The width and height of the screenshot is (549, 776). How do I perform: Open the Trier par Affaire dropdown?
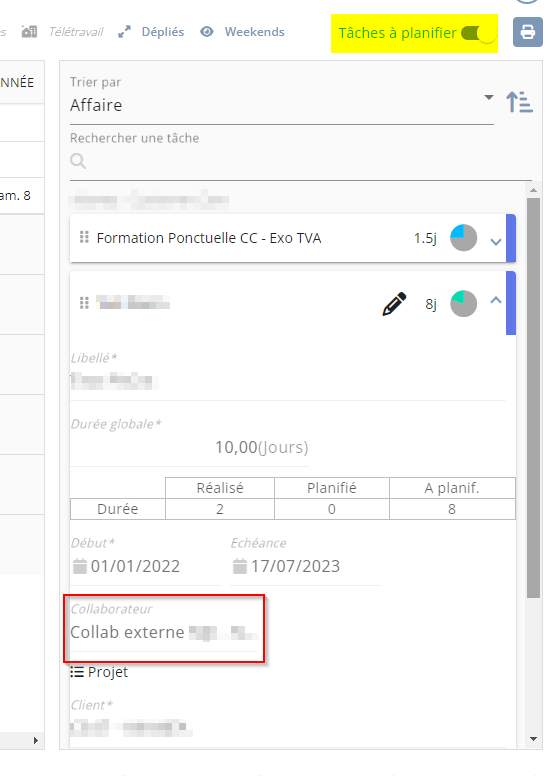(x=282, y=105)
